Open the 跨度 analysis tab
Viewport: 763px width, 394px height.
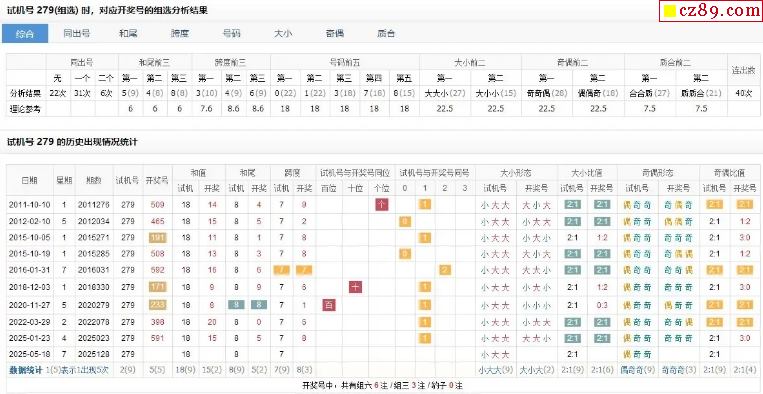coord(180,34)
